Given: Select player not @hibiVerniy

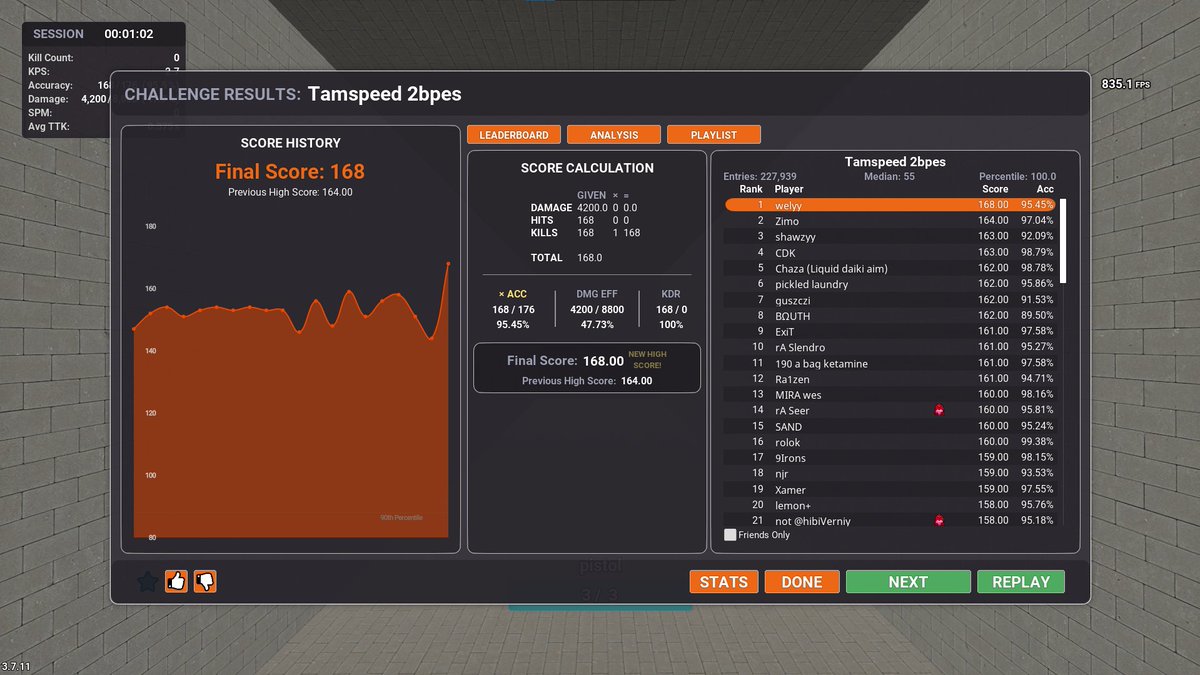Looking at the screenshot, I should tap(891, 521).
